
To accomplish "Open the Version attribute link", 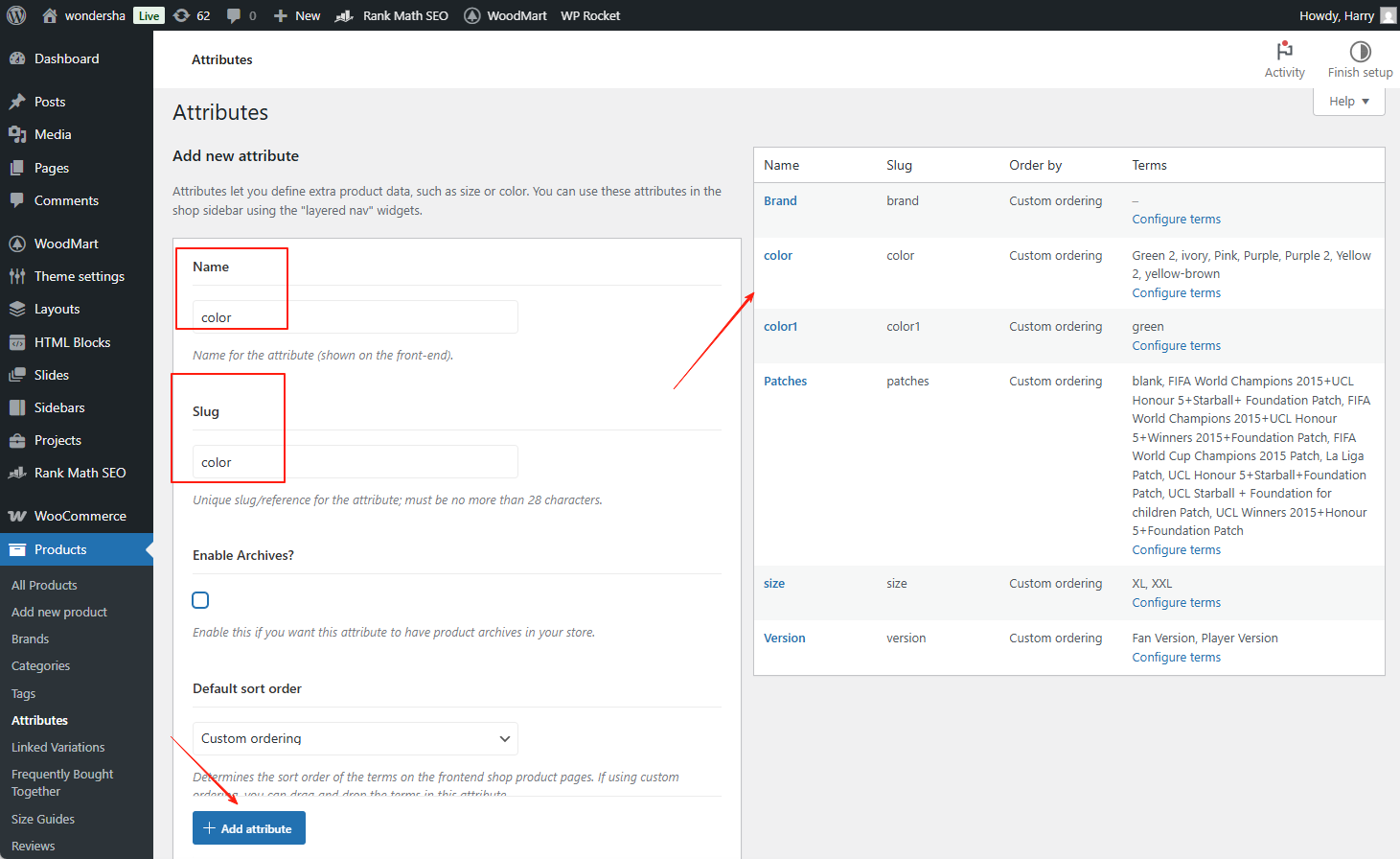I will 784,638.
